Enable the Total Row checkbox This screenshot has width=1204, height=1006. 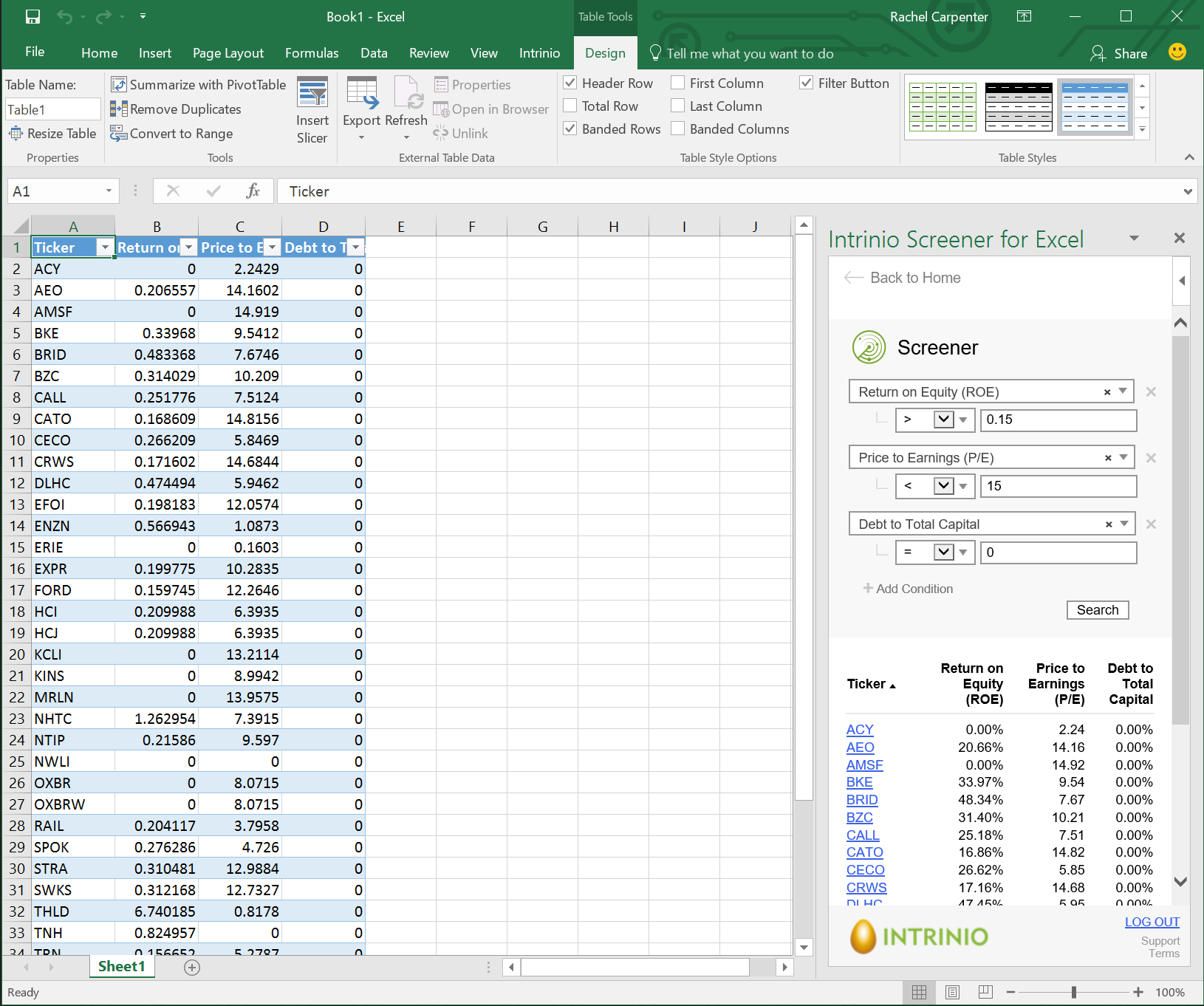click(570, 106)
